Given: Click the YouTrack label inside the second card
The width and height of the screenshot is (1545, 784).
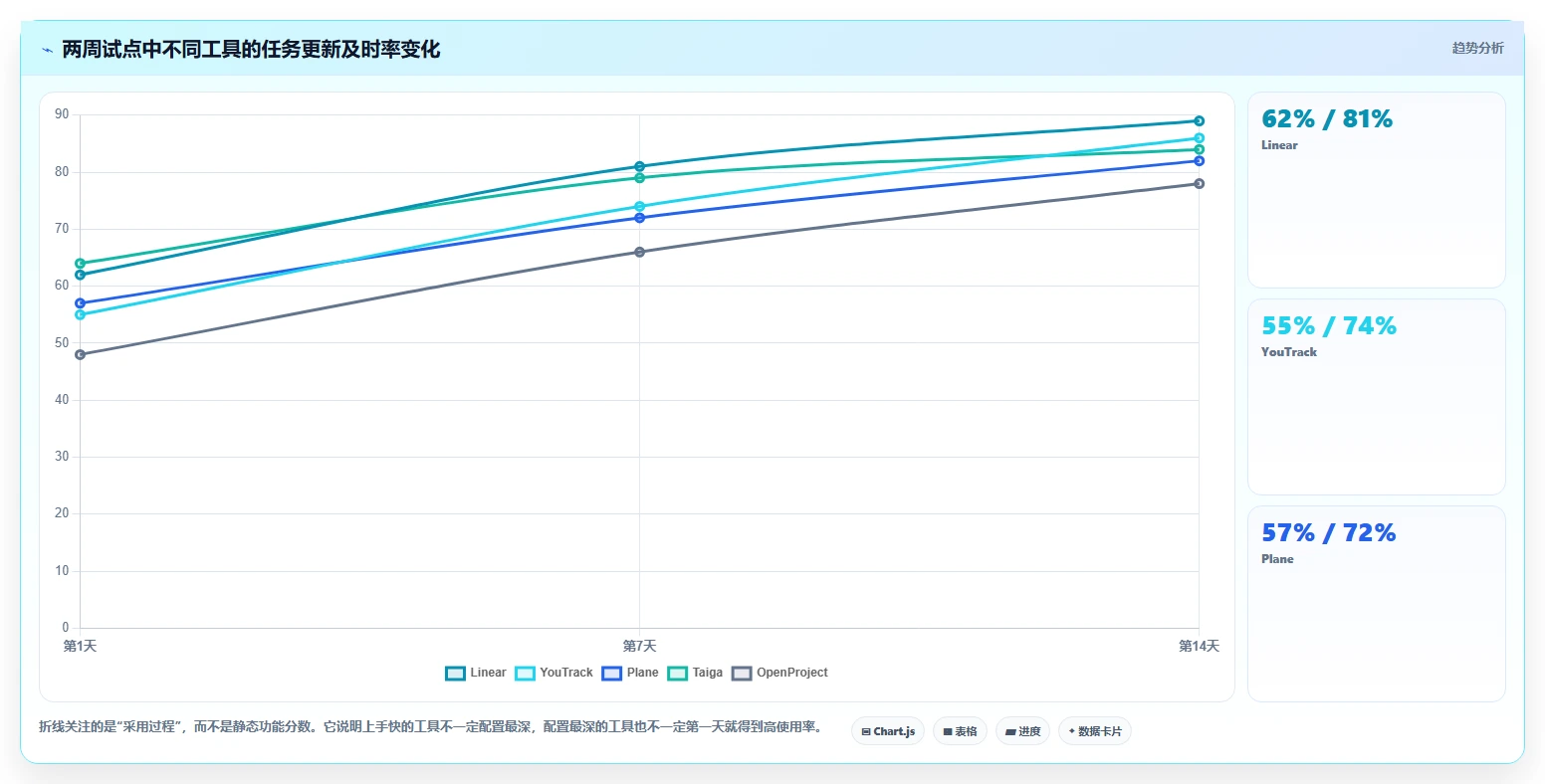Looking at the screenshot, I should click(x=1289, y=352).
